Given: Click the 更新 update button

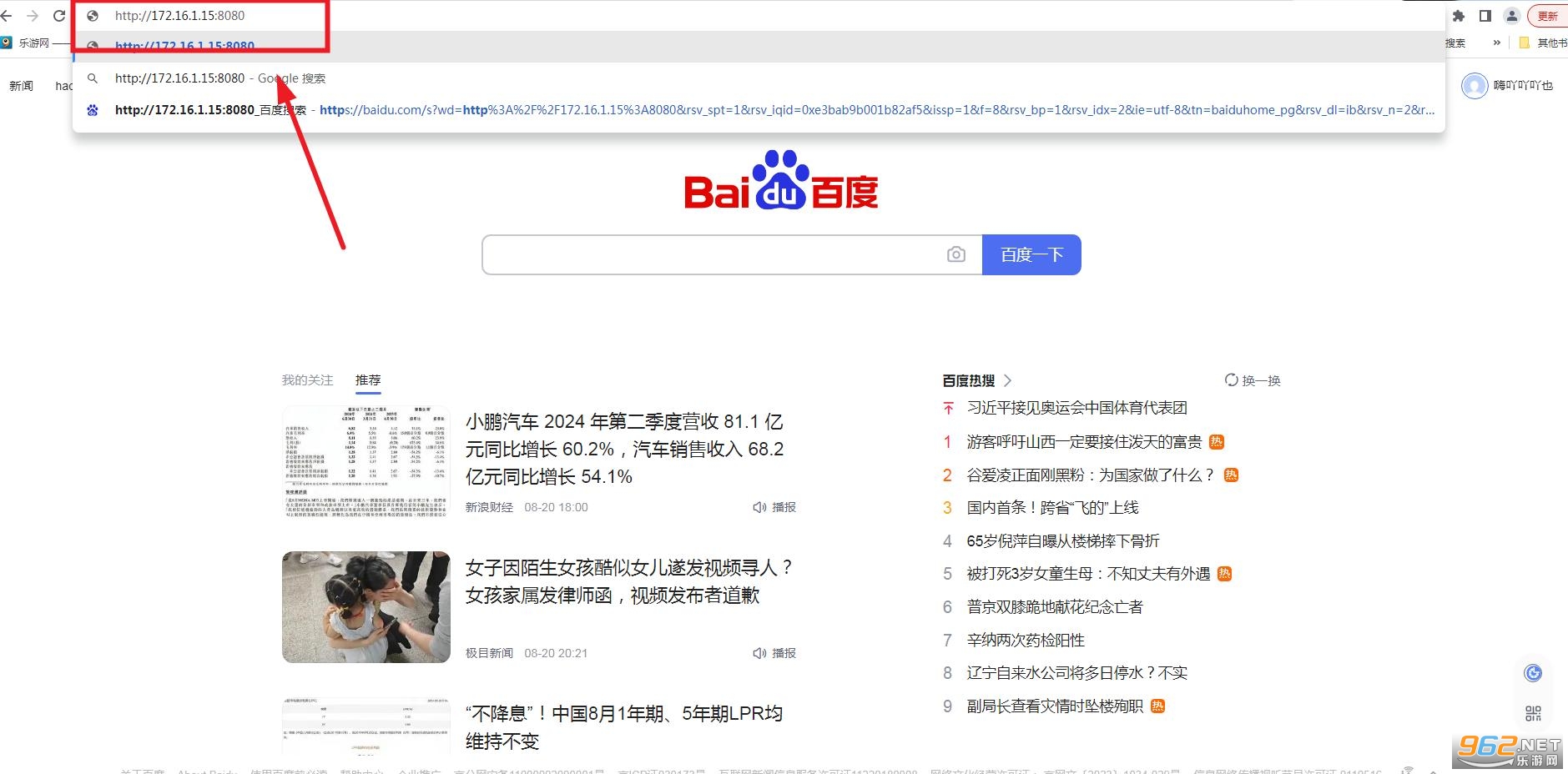Looking at the screenshot, I should [x=1548, y=16].
